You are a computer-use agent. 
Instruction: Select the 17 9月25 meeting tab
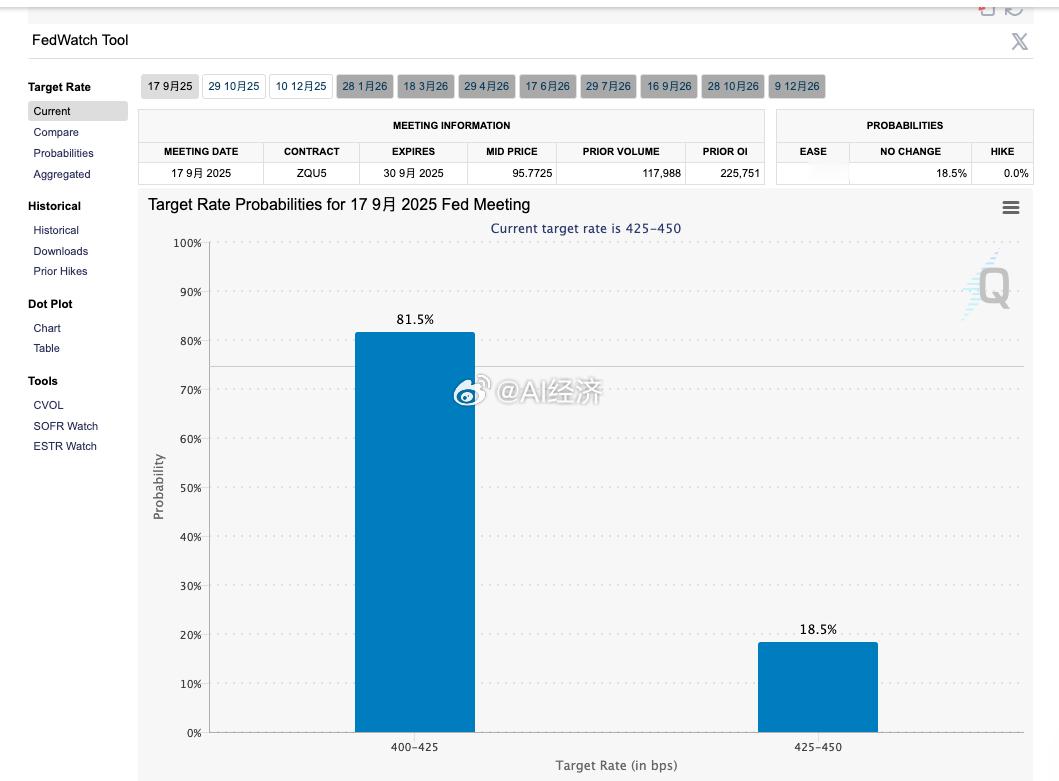[x=170, y=86]
